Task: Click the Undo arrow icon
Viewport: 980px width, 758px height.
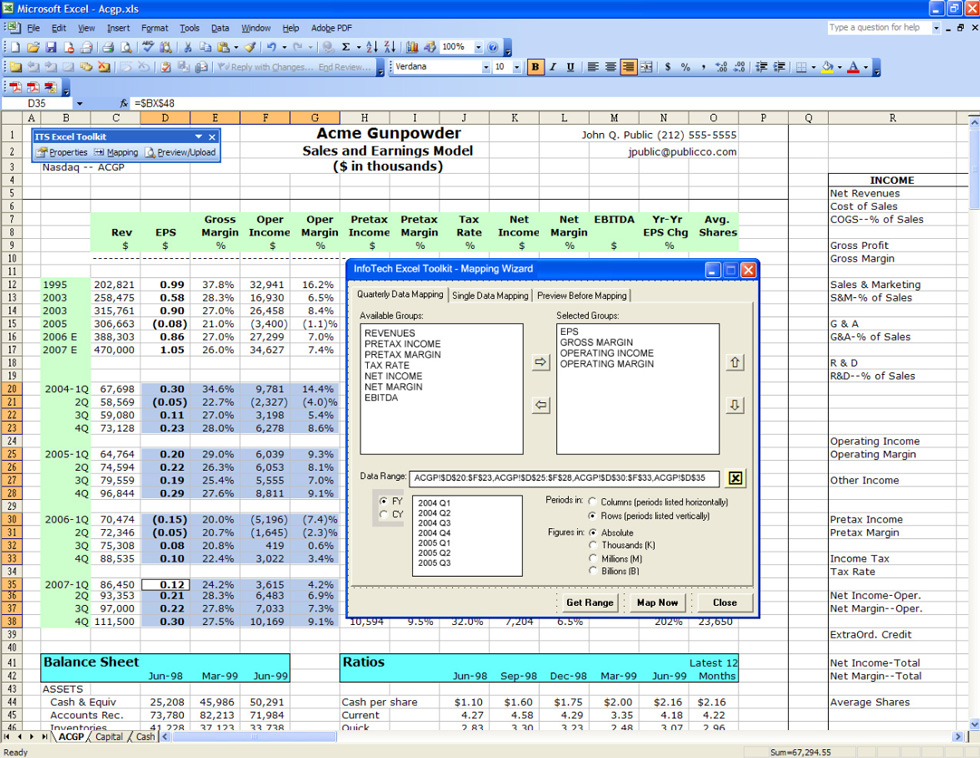Action: click(x=272, y=47)
